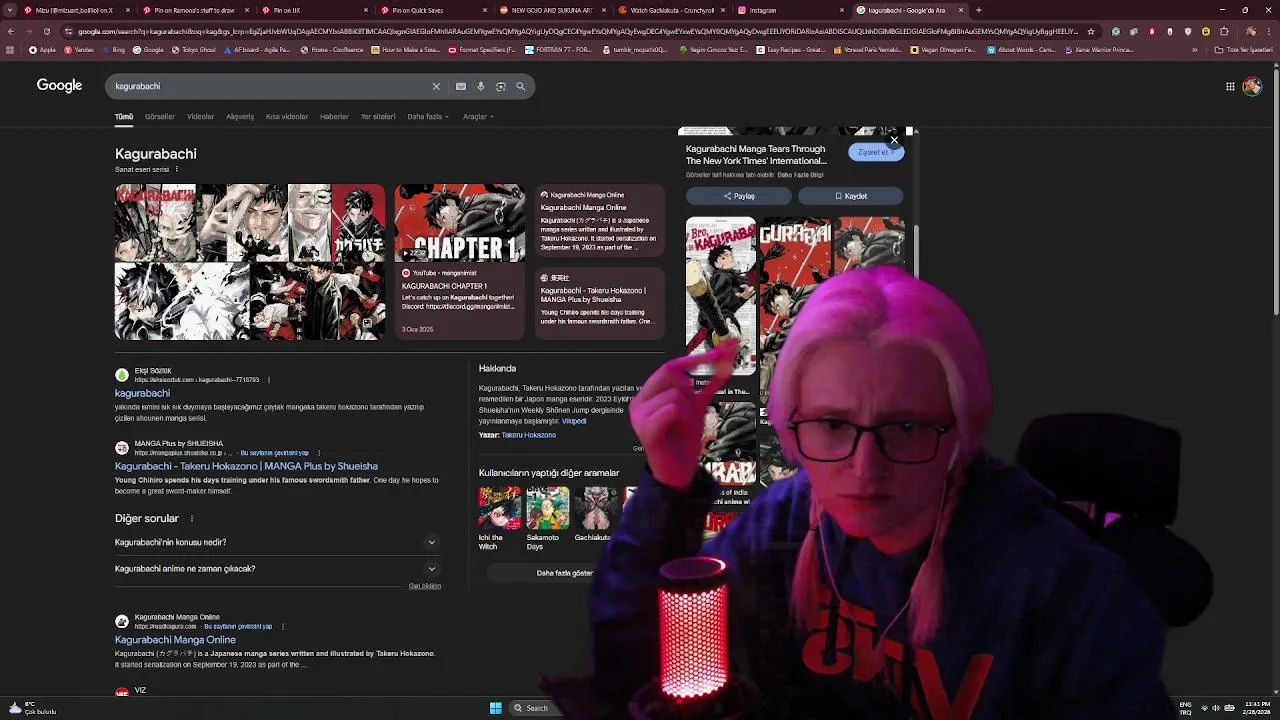Open the Yandex bookmark
The width and height of the screenshot is (1280, 720).
click(79, 50)
